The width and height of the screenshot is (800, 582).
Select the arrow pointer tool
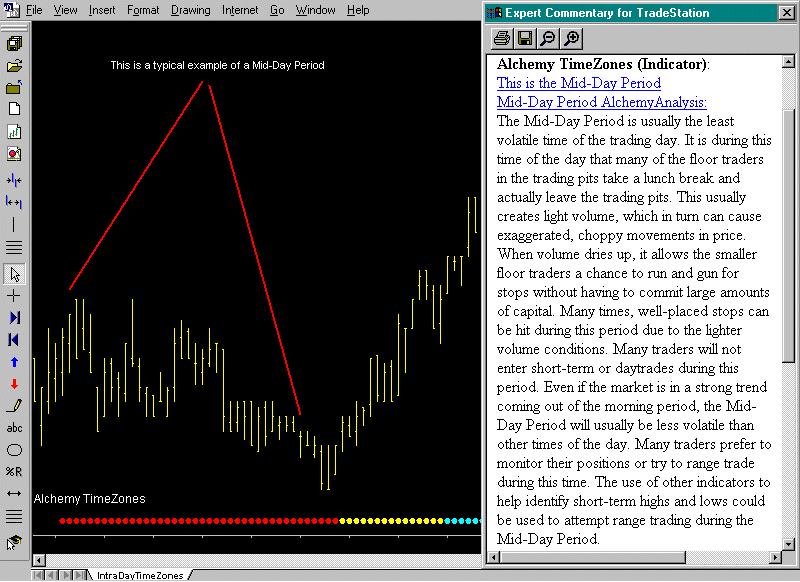coord(14,274)
